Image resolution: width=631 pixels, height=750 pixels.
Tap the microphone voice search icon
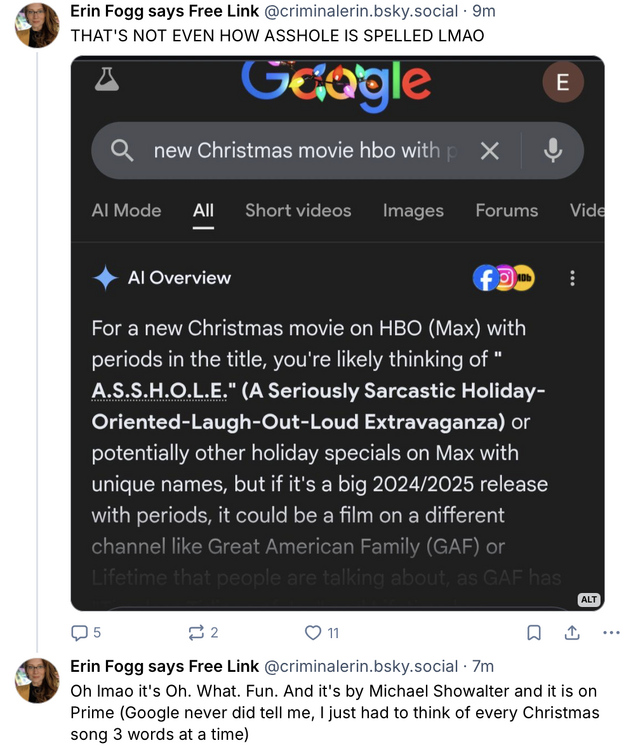pos(552,151)
